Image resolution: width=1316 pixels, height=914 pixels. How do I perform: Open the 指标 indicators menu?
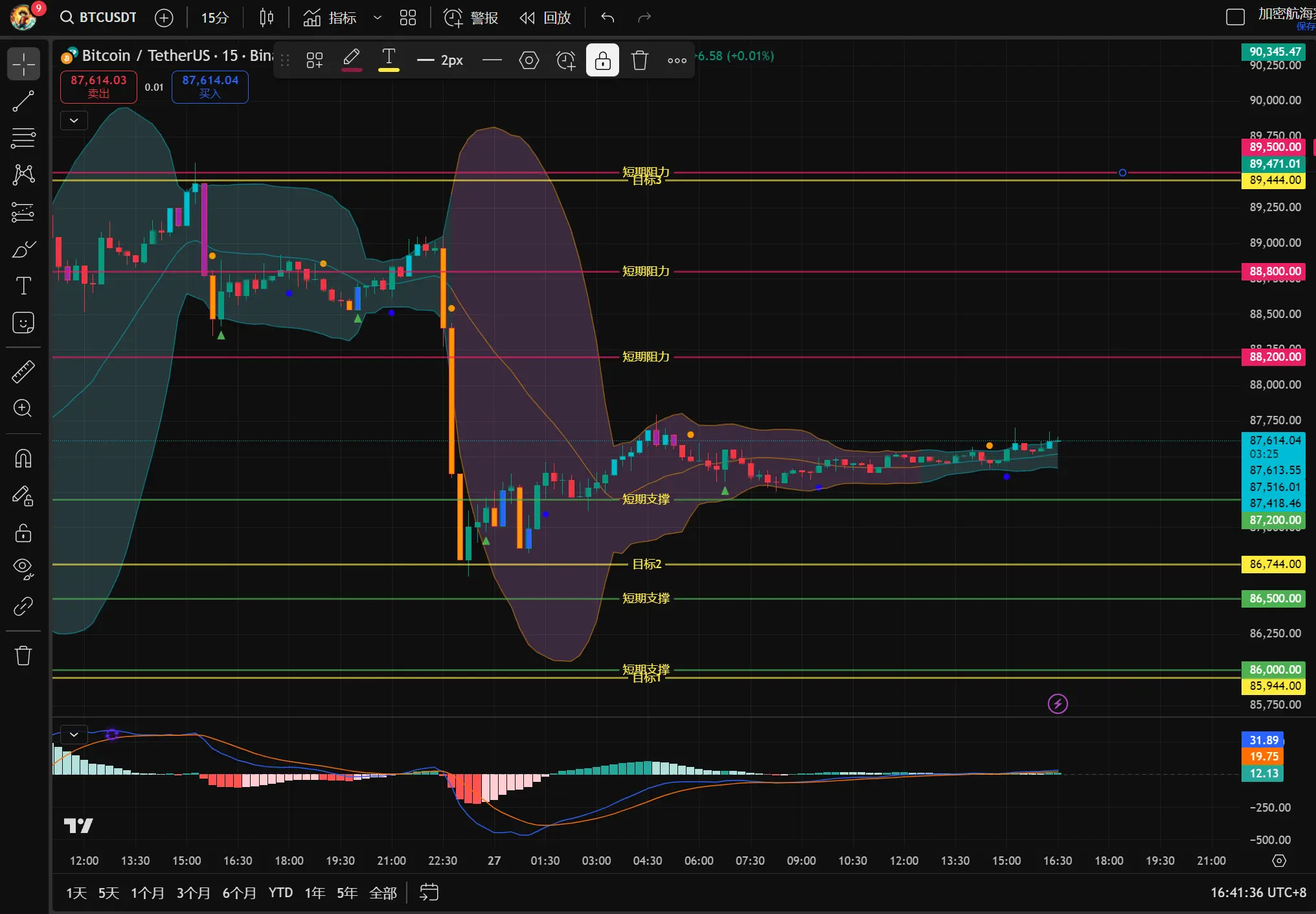pyautogui.click(x=330, y=17)
